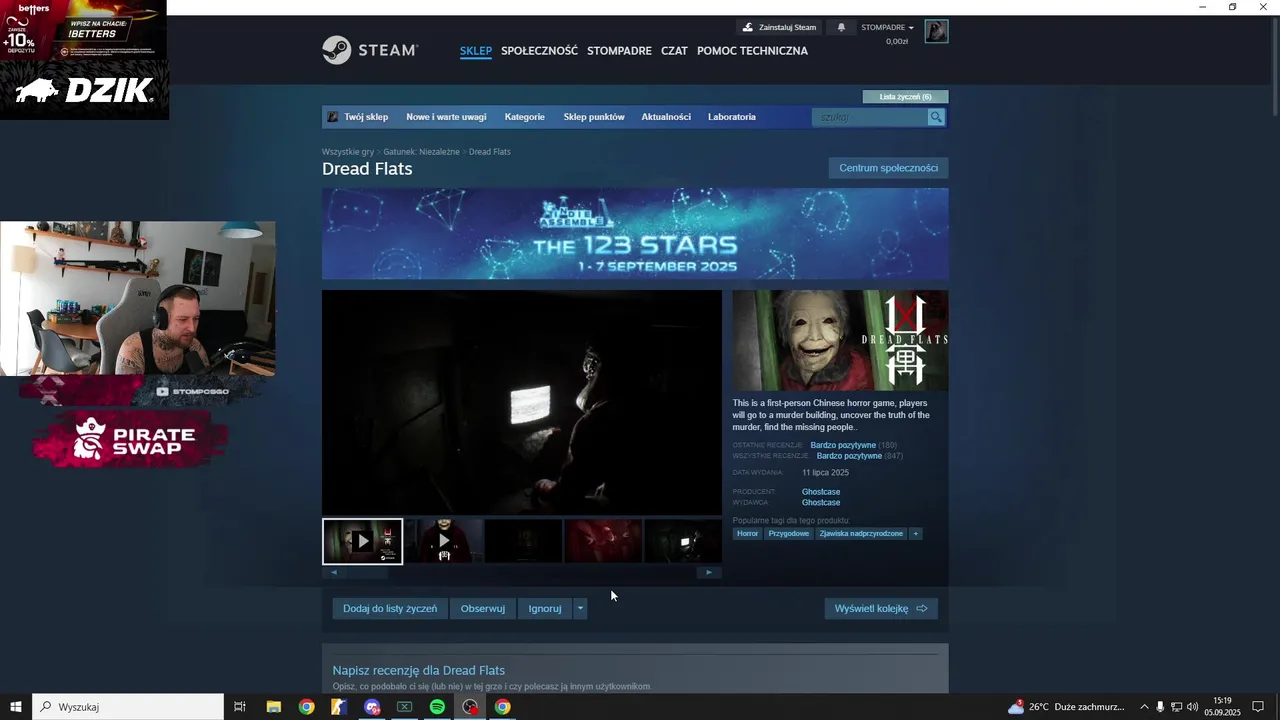Click the Horror tag
Screen dimensions: 1280x720
pos(748,534)
